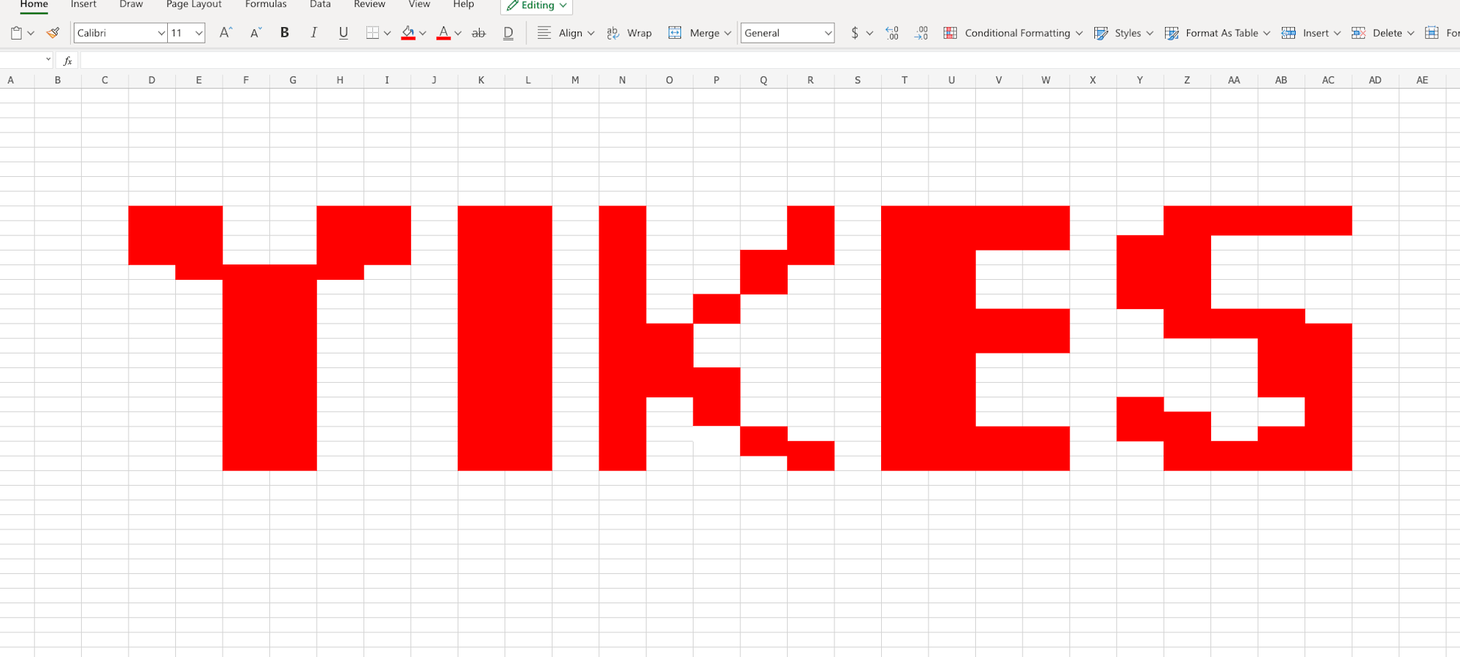This screenshot has width=1460, height=657.
Task: Expand the General number format dropdown
Action: click(x=787, y=33)
